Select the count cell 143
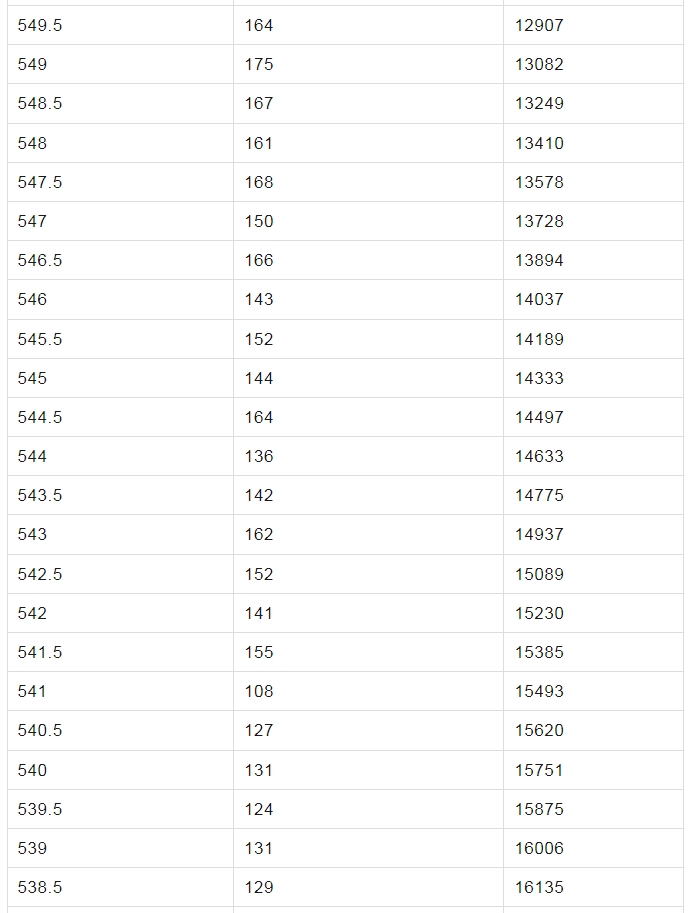The width and height of the screenshot is (688, 913). point(259,299)
